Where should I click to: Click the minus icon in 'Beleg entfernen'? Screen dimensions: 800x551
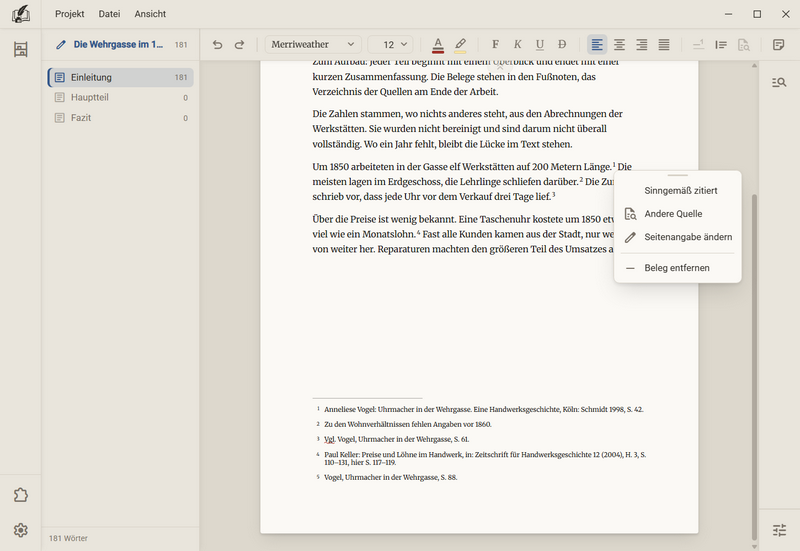tap(631, 268)
